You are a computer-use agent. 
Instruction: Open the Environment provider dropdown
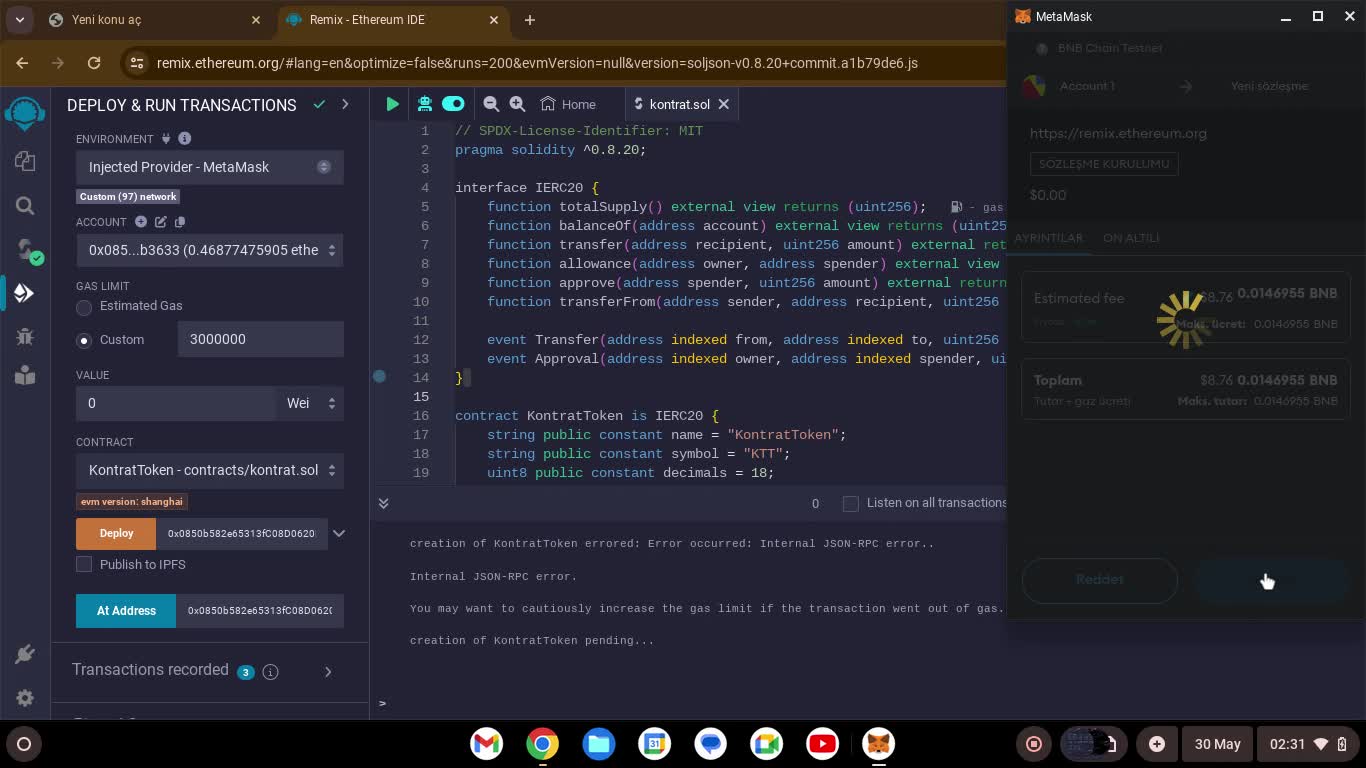coord(210,167)
